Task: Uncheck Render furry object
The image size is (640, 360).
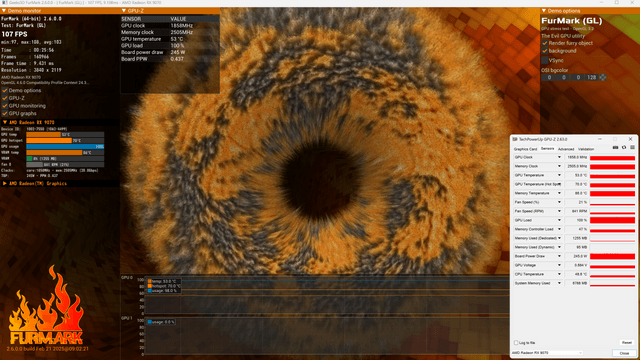Action: pyautogui.click(x=544, y=43)
